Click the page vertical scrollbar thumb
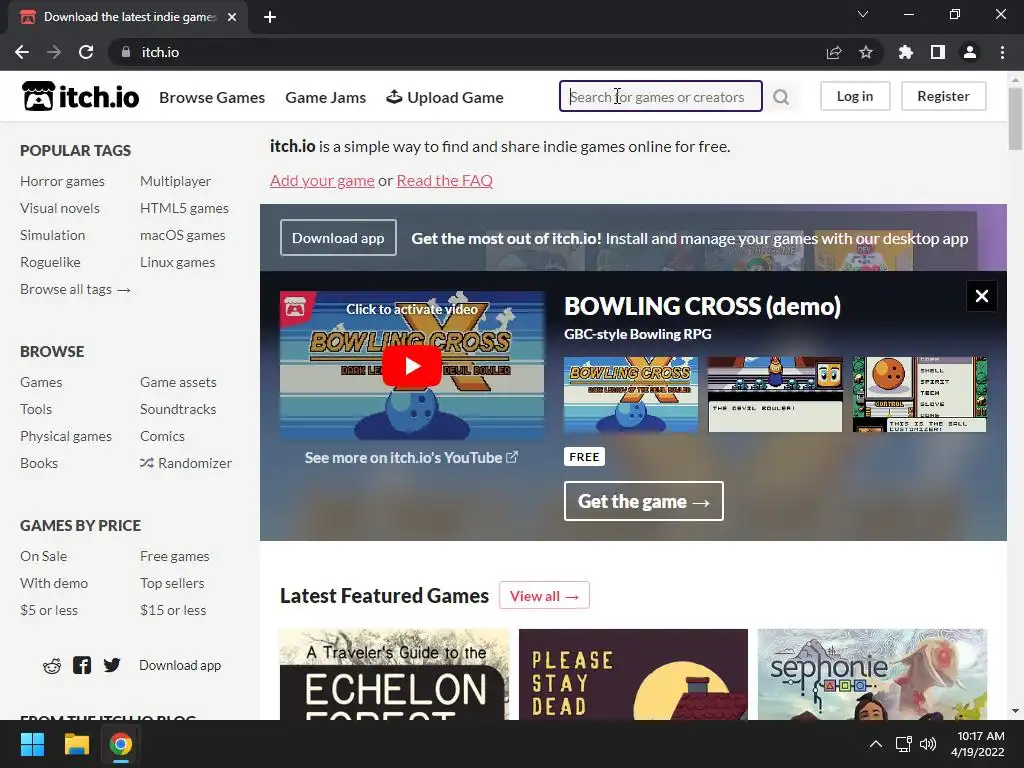Viewport: 1024px width, 768px height. click(x=1015, y=119)
